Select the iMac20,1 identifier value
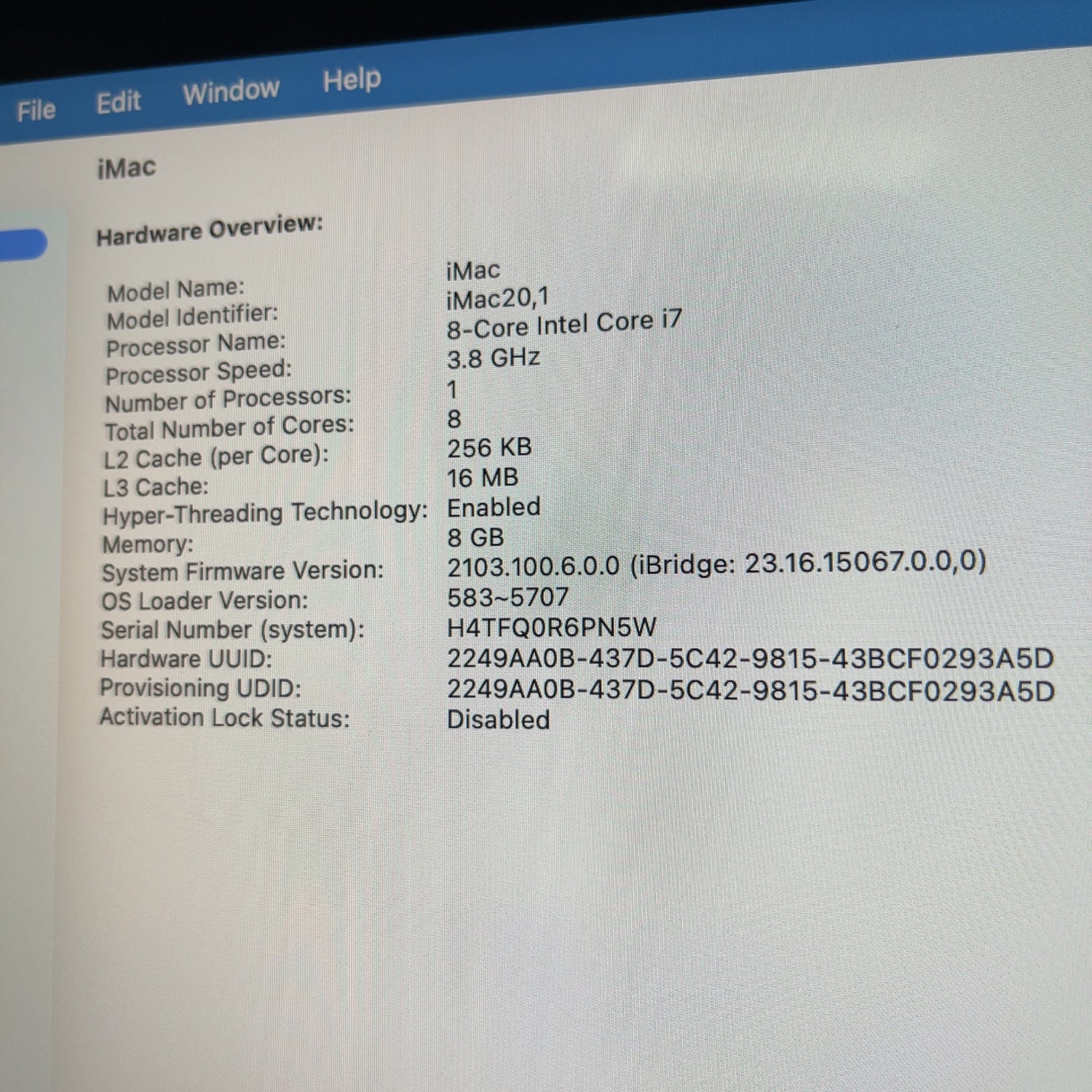 point(498,298)
